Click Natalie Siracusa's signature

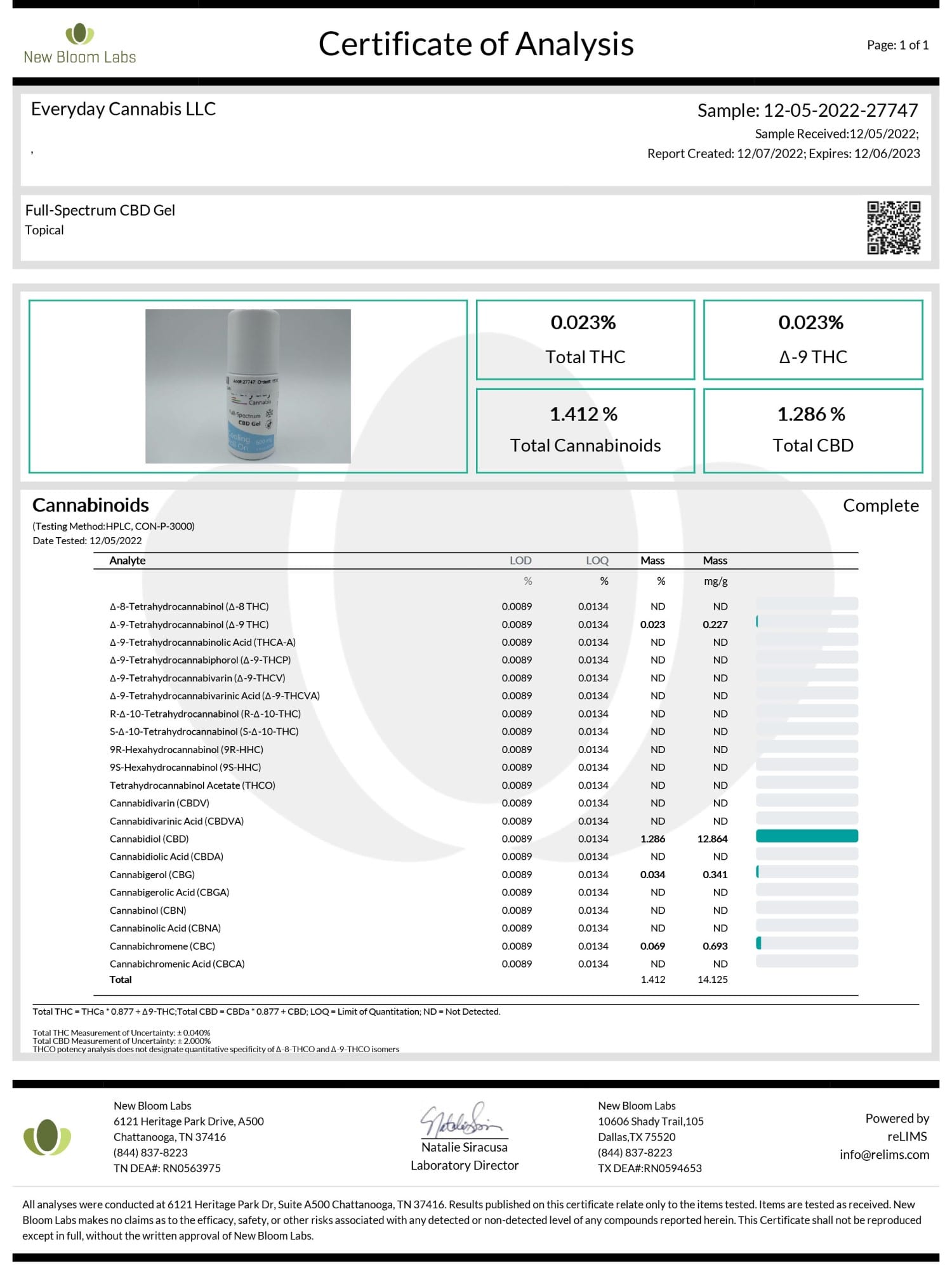462,1121
